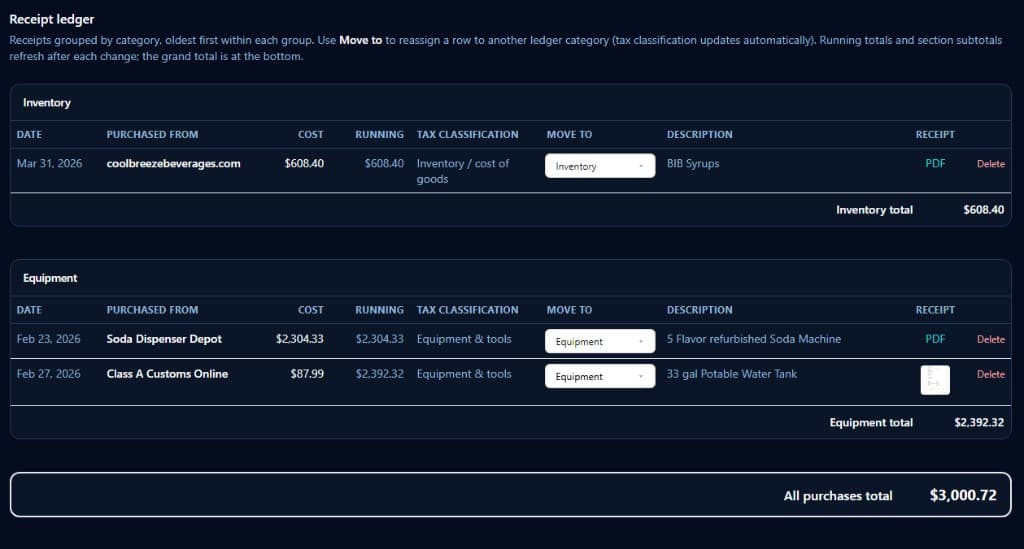
Task: Click the Equipment table's Purchased From header
Action: [x=152, y=310]
